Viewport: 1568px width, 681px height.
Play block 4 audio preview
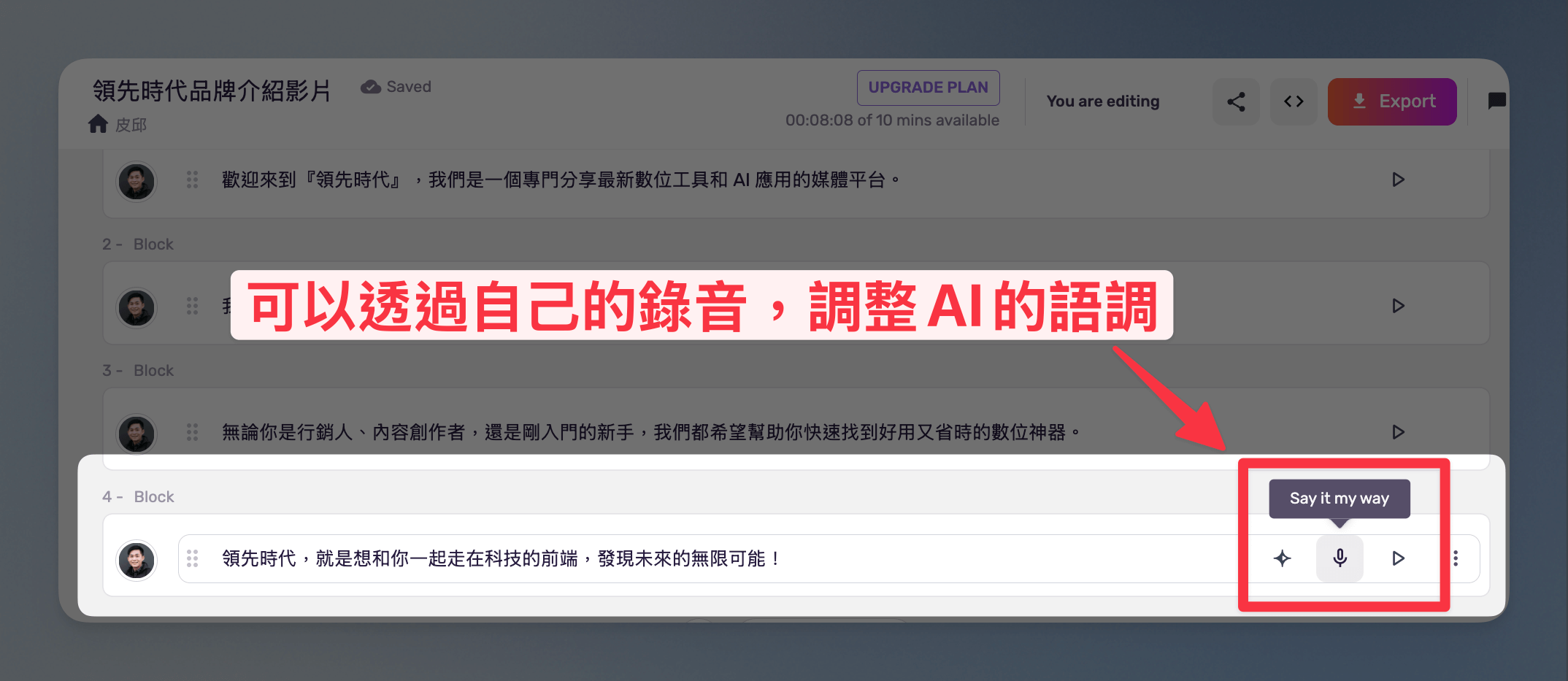(x=1398, y=558)
